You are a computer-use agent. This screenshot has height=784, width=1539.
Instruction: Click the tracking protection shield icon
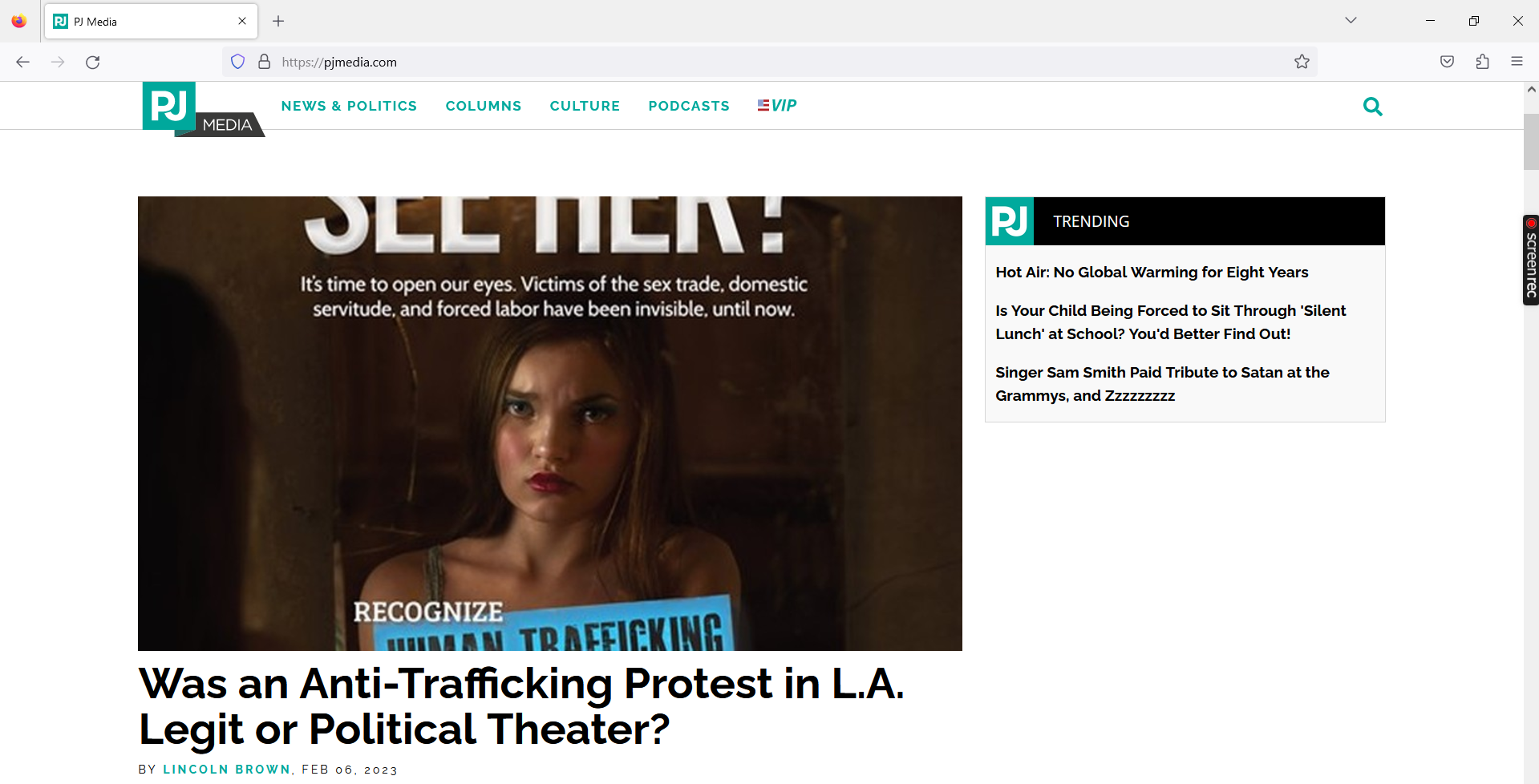[x=237, y=62]
